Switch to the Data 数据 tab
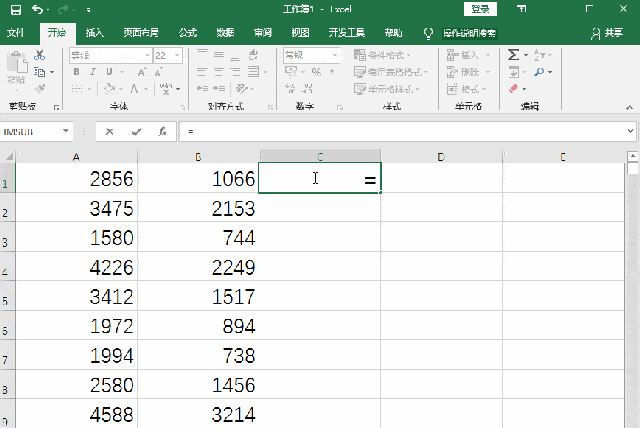The image size is (640, 428). 225,33
